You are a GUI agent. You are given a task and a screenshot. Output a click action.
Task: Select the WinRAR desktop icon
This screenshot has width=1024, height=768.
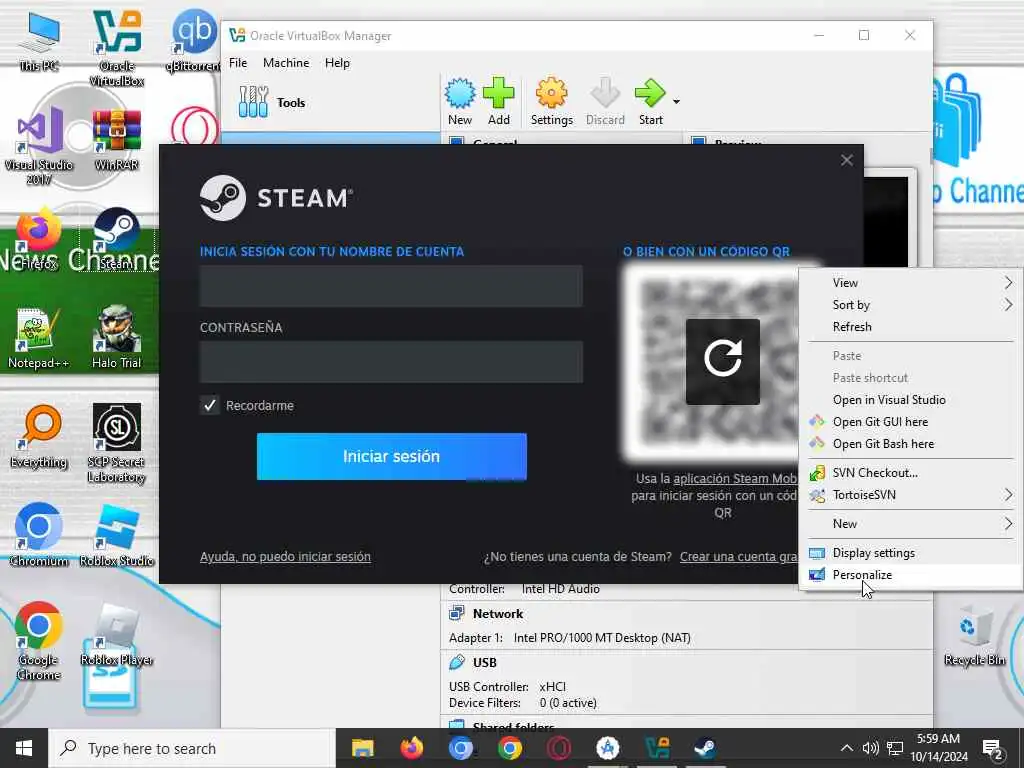pyautogui.click(x=117, y=139)
